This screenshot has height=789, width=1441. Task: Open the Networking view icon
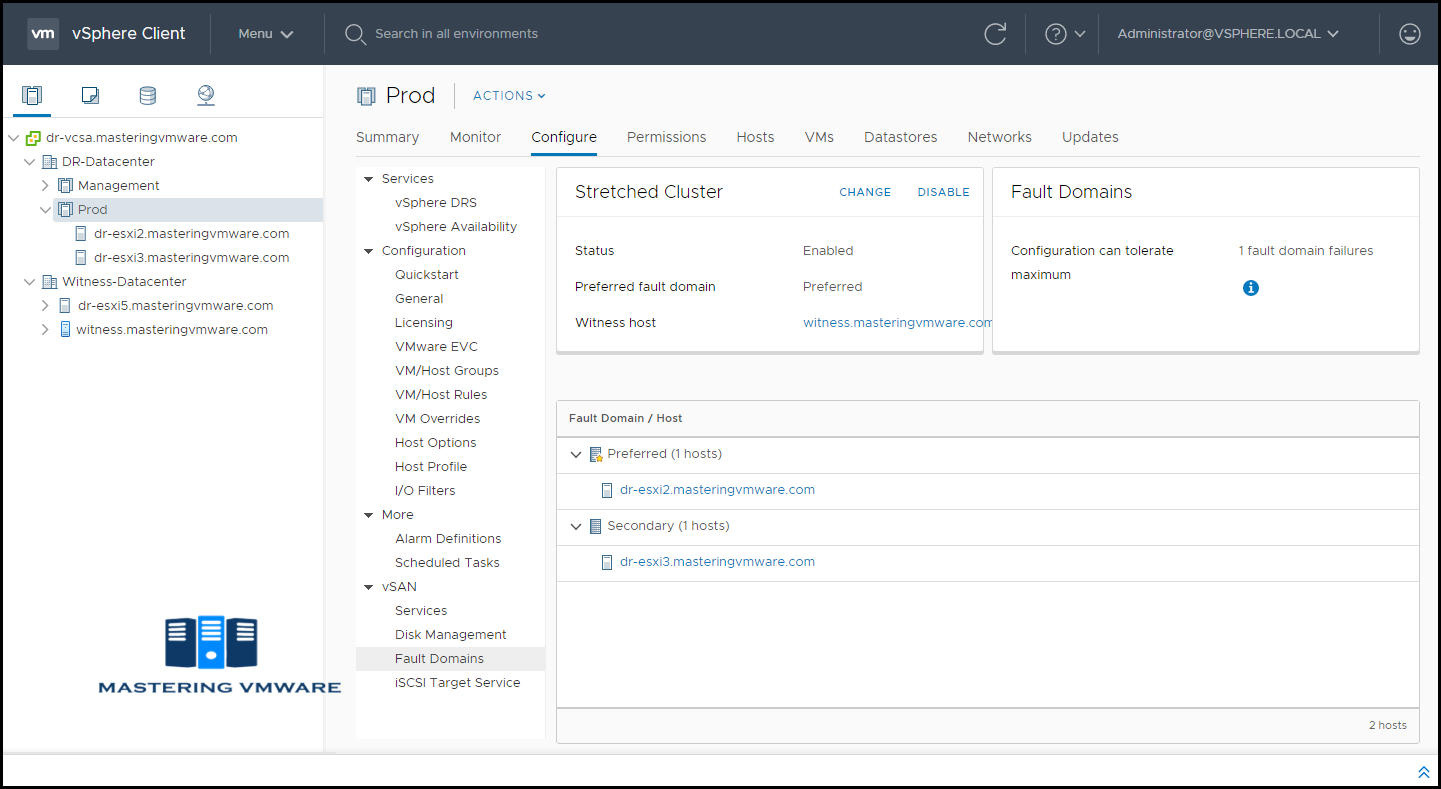point(206,95)
